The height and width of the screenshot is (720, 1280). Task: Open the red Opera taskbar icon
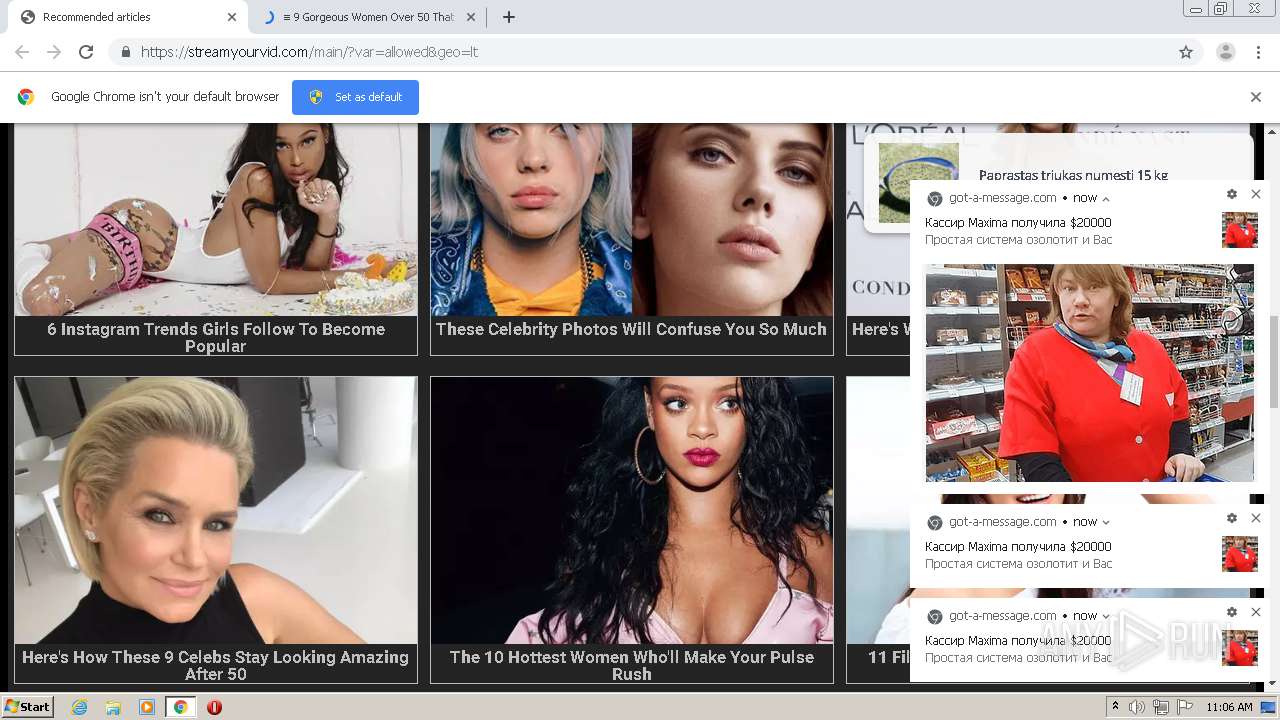pos(214,707)
